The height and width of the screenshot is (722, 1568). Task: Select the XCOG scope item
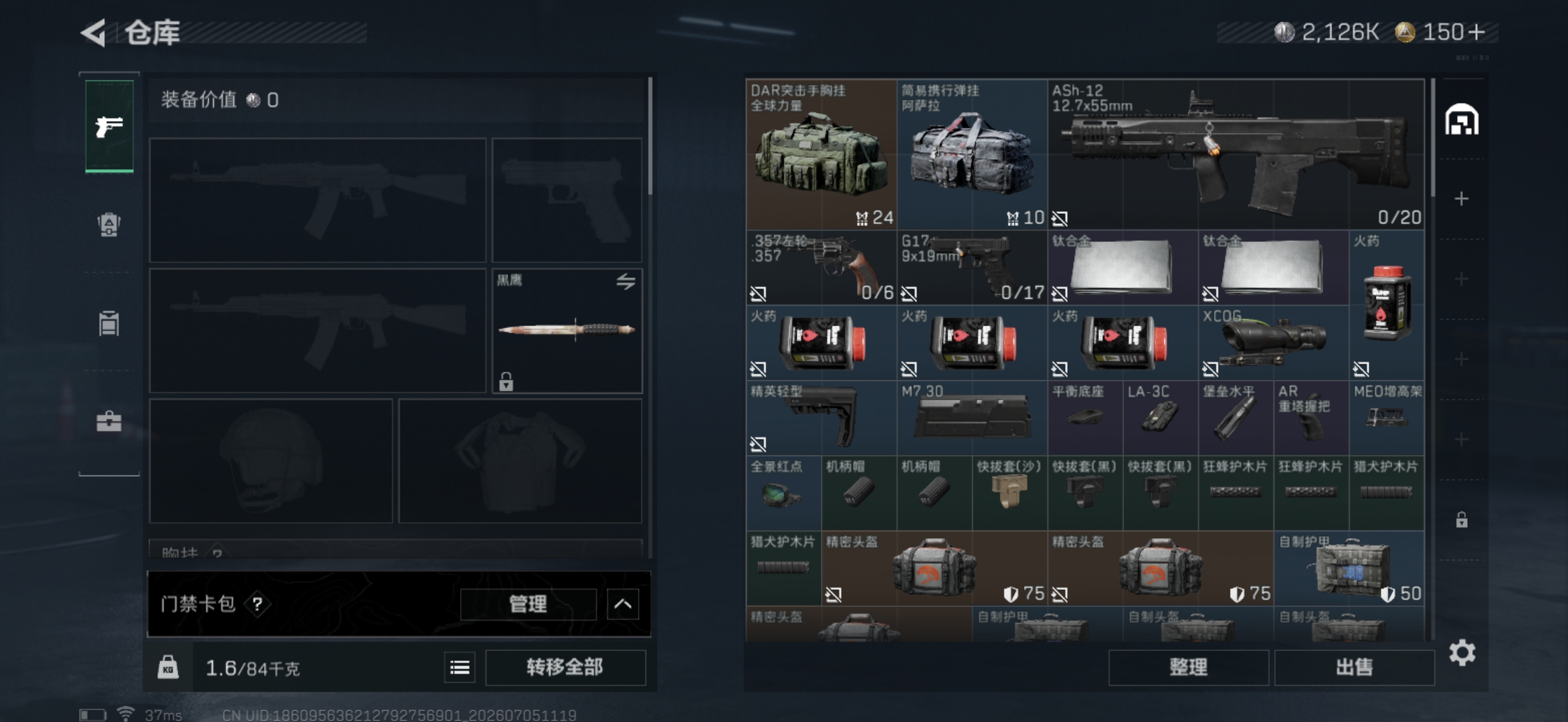[1274, 343]
